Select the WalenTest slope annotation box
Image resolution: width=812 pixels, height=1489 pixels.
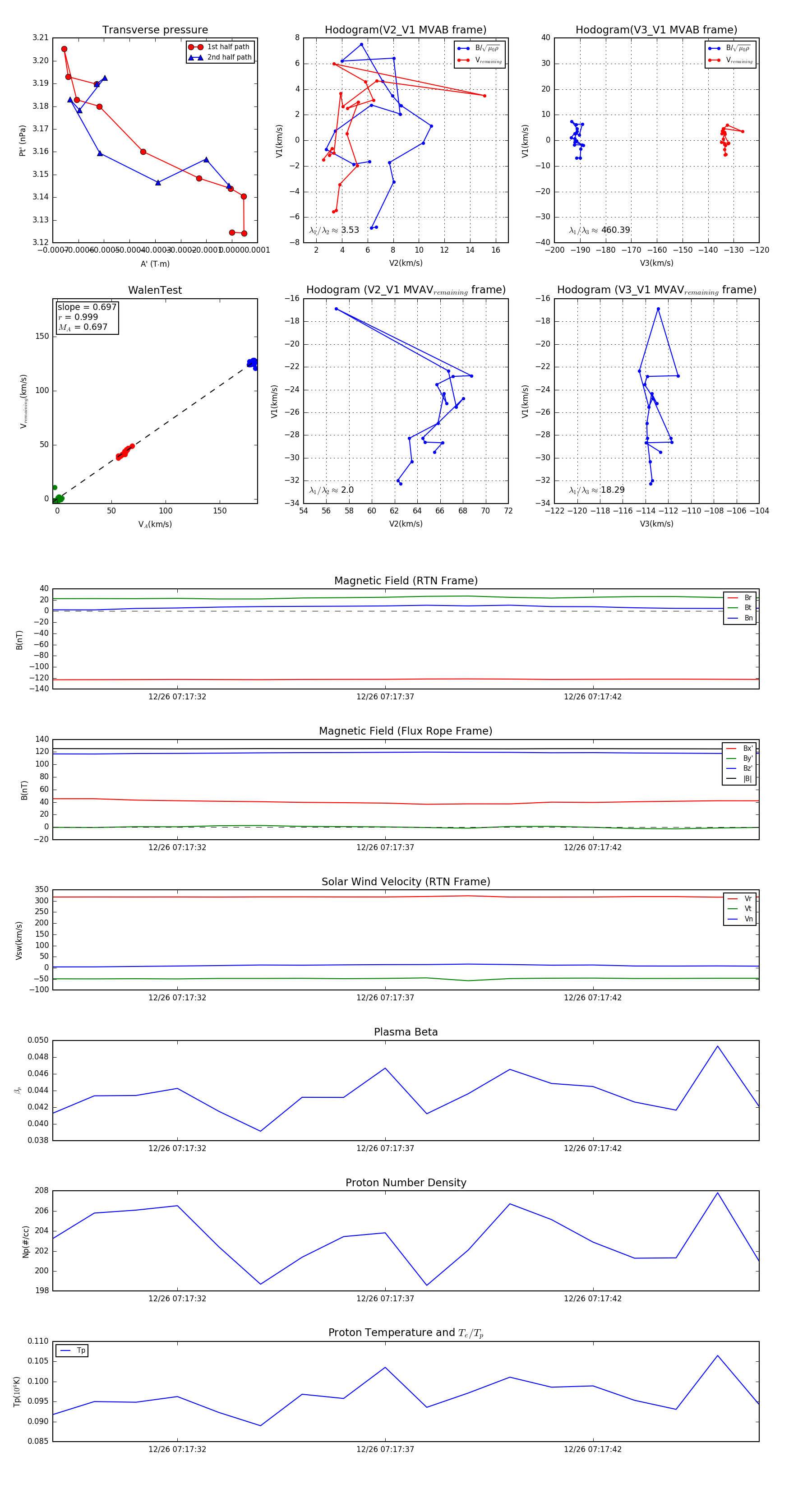(87, 317)
